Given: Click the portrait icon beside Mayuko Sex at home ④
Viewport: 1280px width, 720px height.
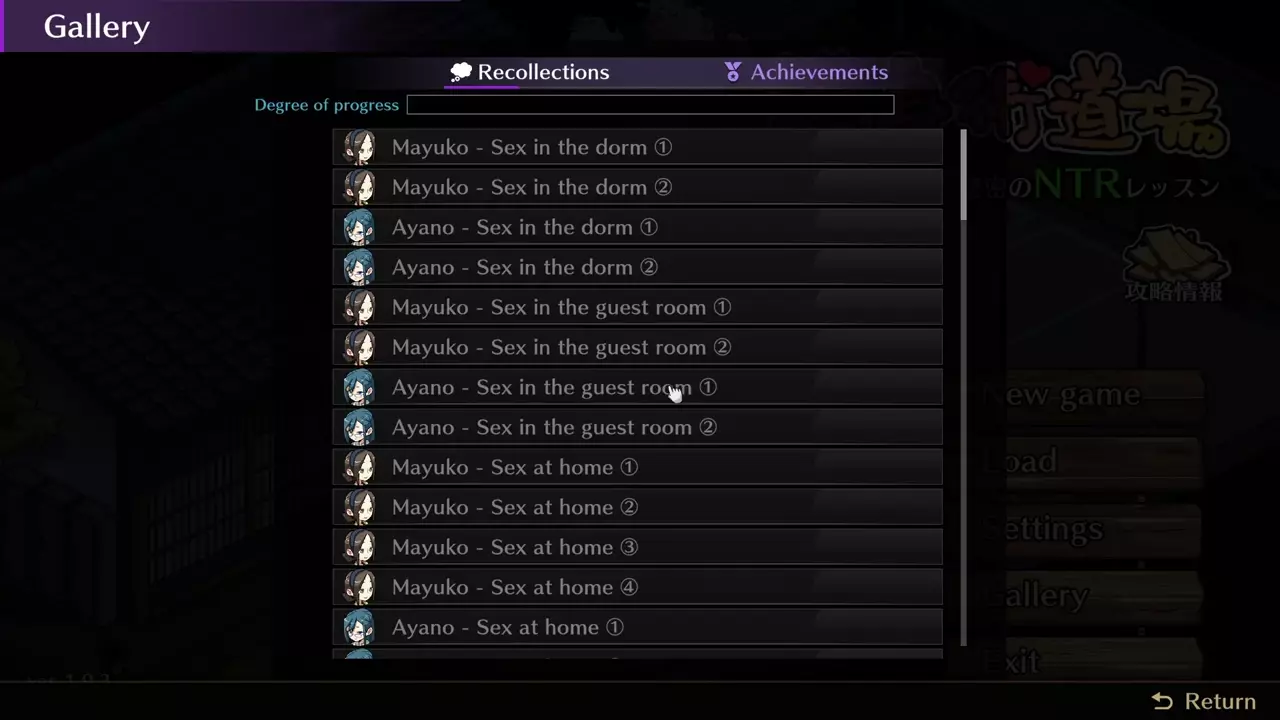Looking at the screenshot, I should [359, 587].
